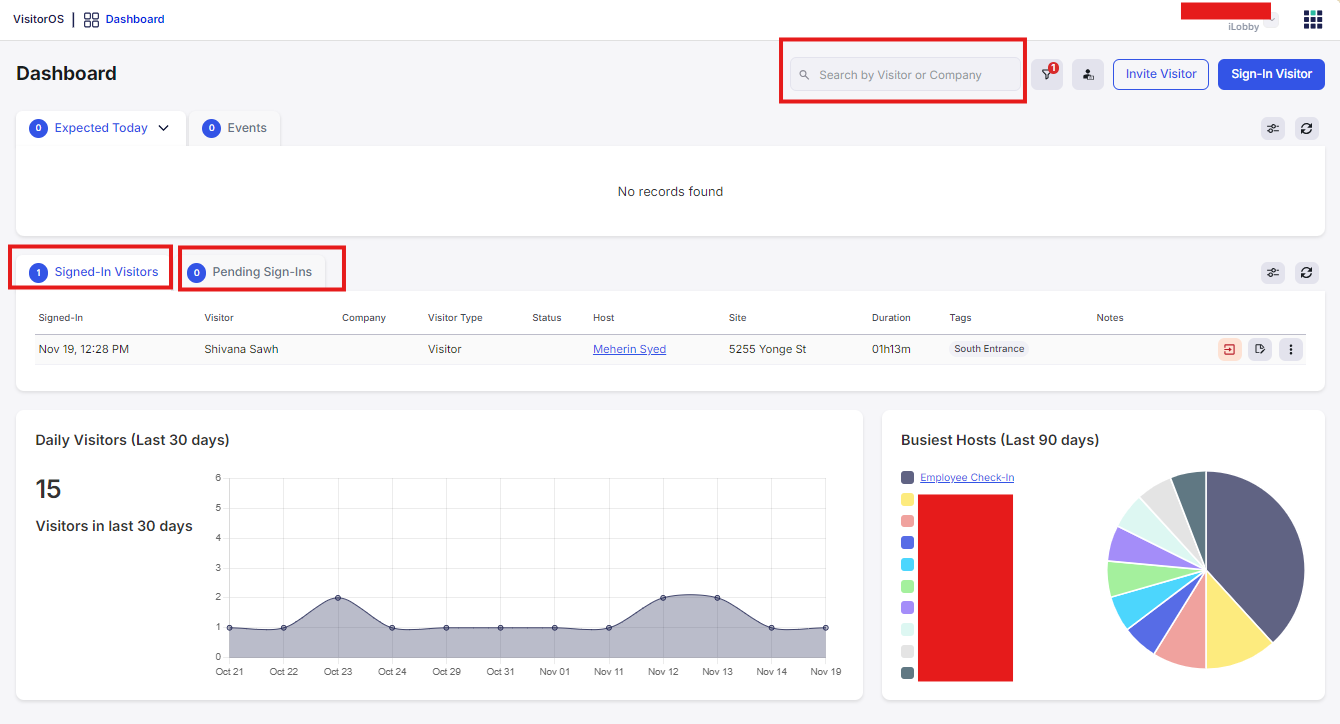Screen dimensions: 1340x724
Task: Sign out visitor Shivana Sawh
Action: [x=1229, y=349]
